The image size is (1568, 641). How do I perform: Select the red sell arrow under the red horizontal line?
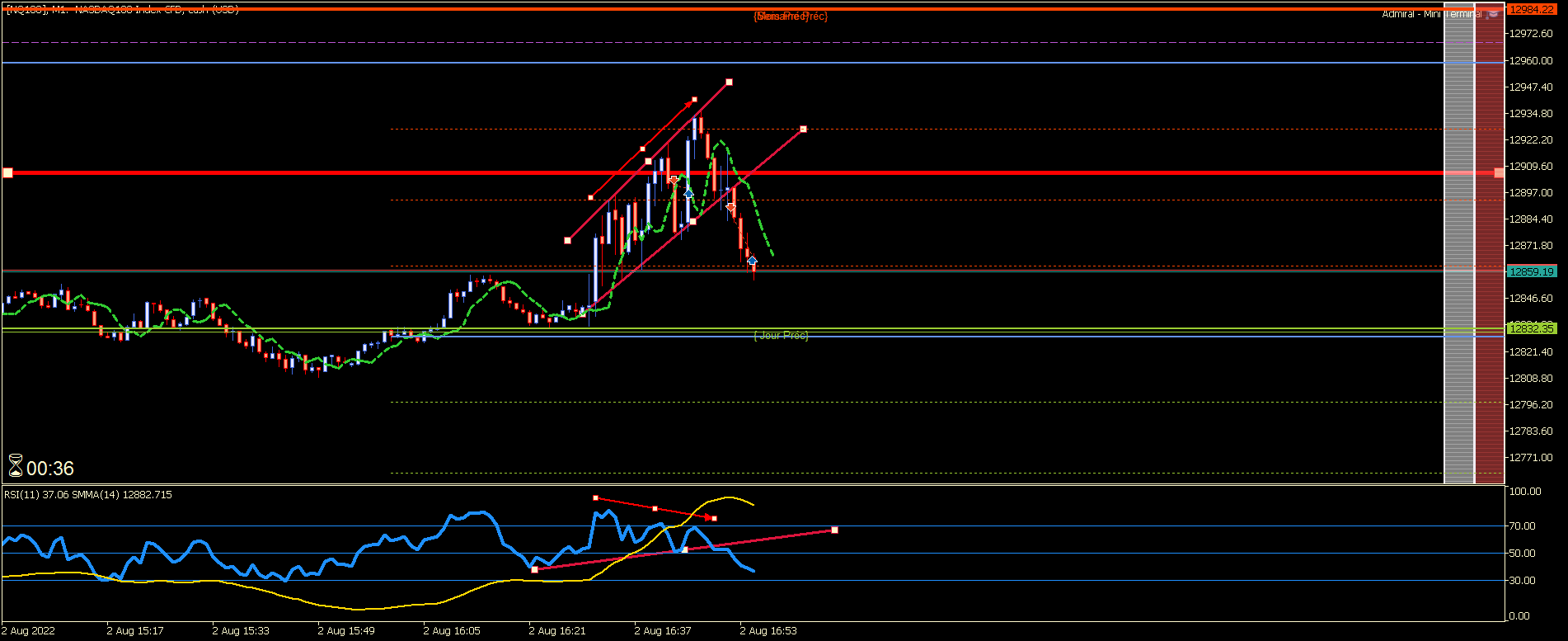[x=674, y=179]
